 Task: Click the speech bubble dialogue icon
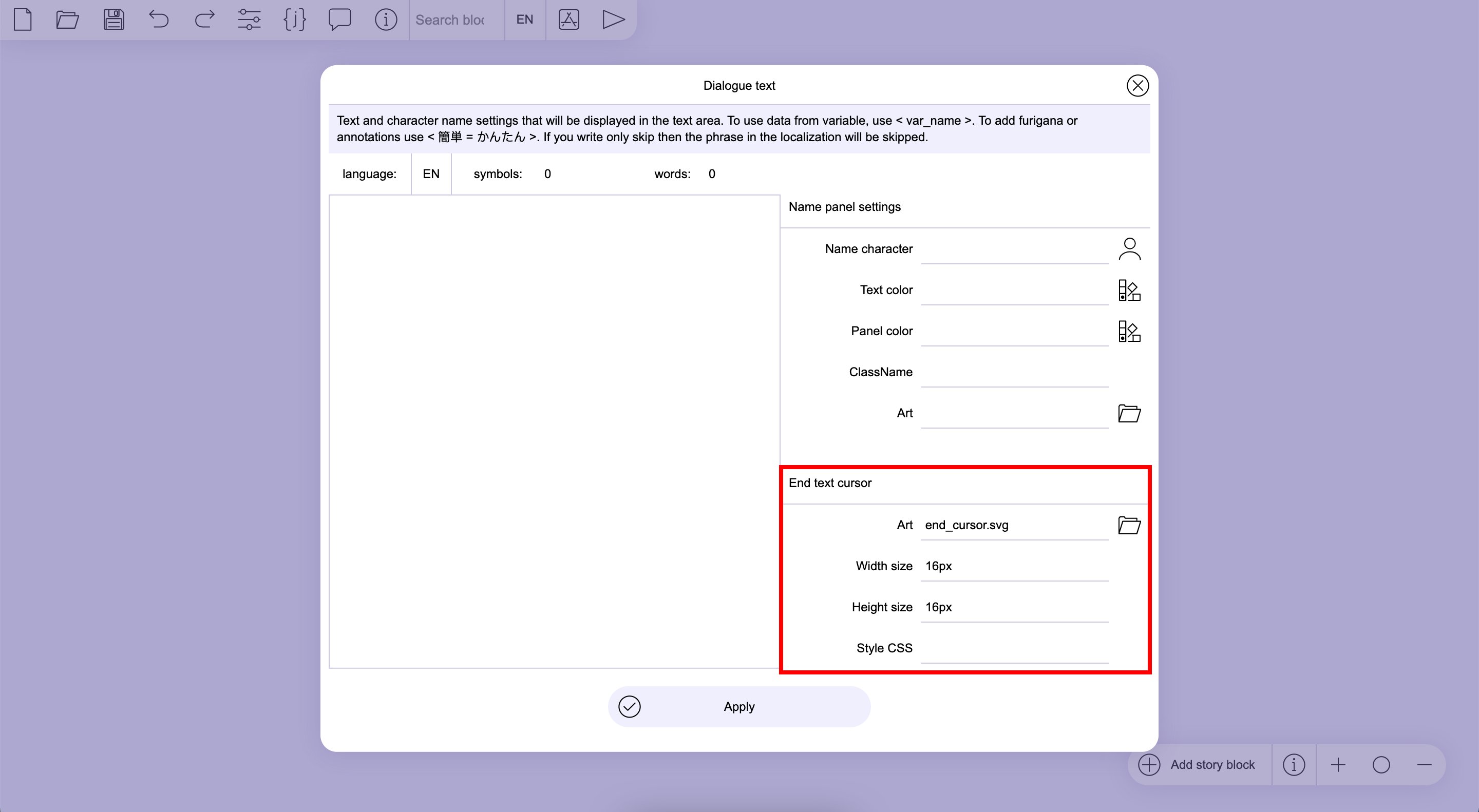pos(339,20)
